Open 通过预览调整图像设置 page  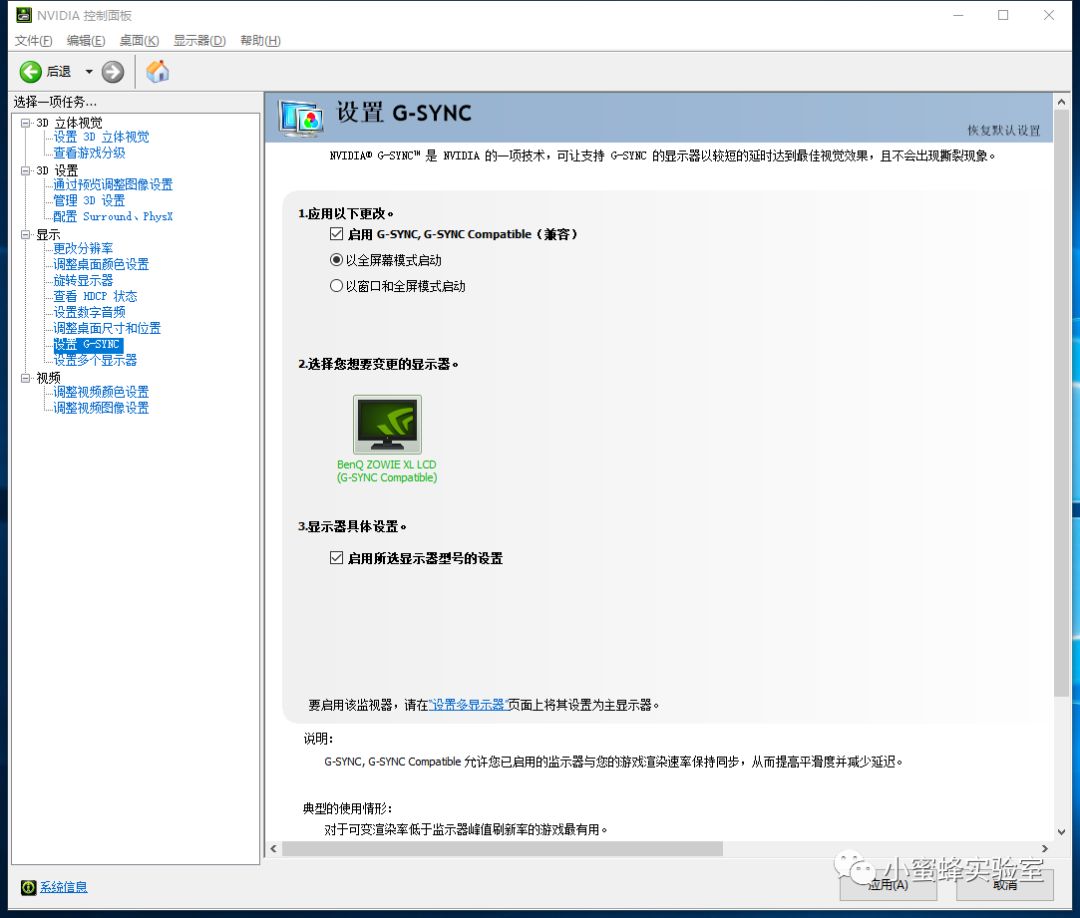(113, 185)
